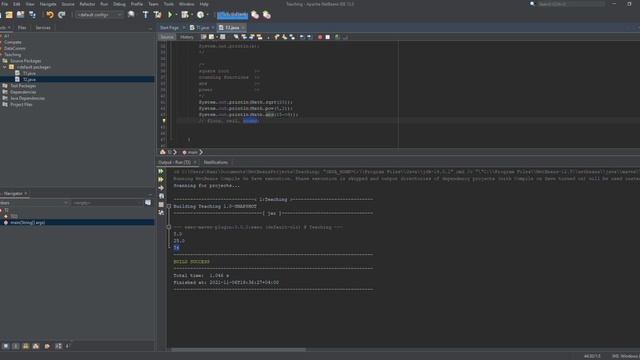Click the lightbulb hint in editor gutter
This screenshot has width=640, height=360.
164,121
